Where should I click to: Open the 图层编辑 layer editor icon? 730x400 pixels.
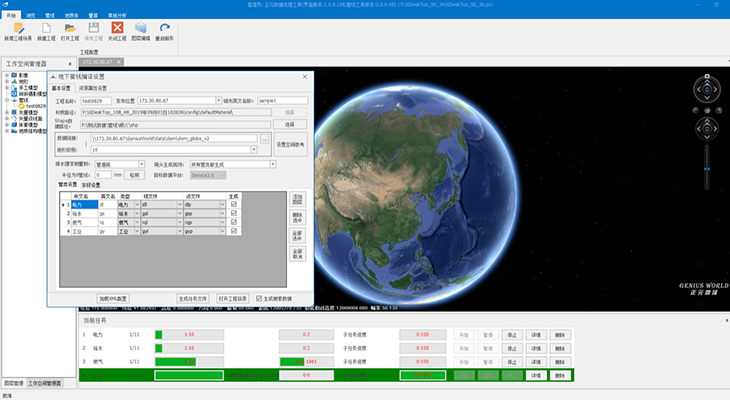coord(141,29)
